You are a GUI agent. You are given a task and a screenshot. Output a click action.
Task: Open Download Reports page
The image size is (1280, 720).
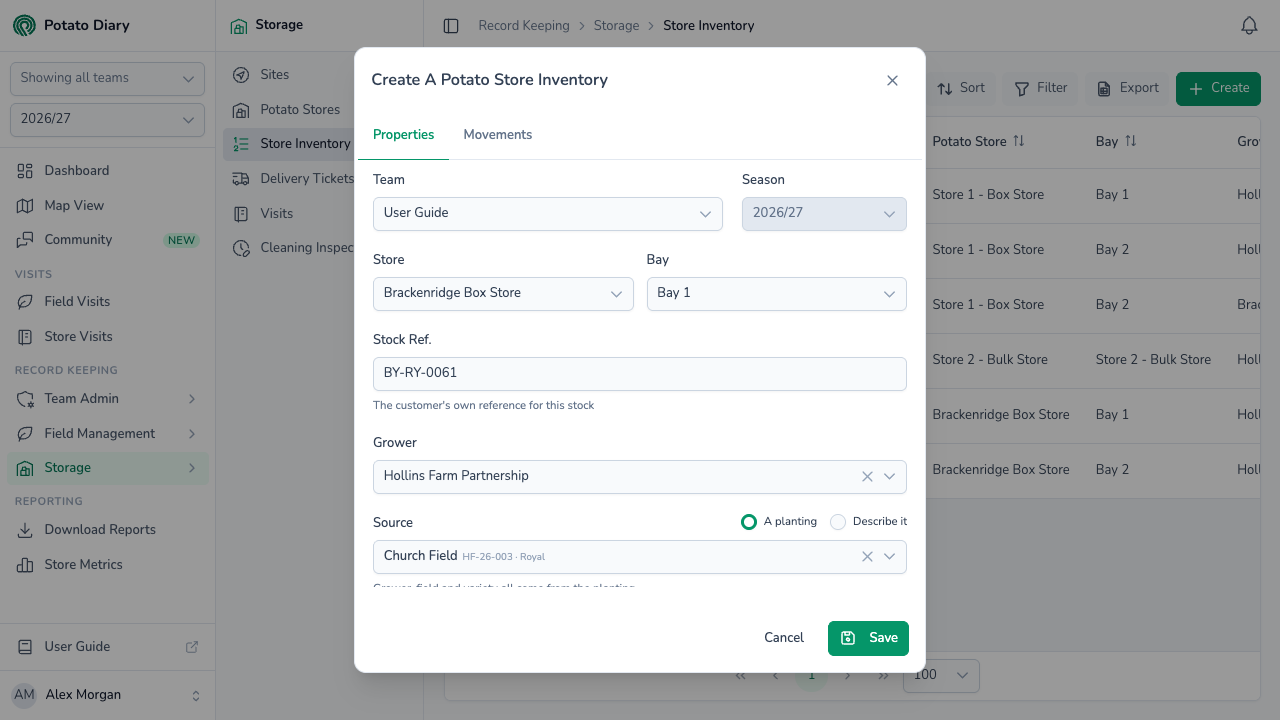(108, 530)
